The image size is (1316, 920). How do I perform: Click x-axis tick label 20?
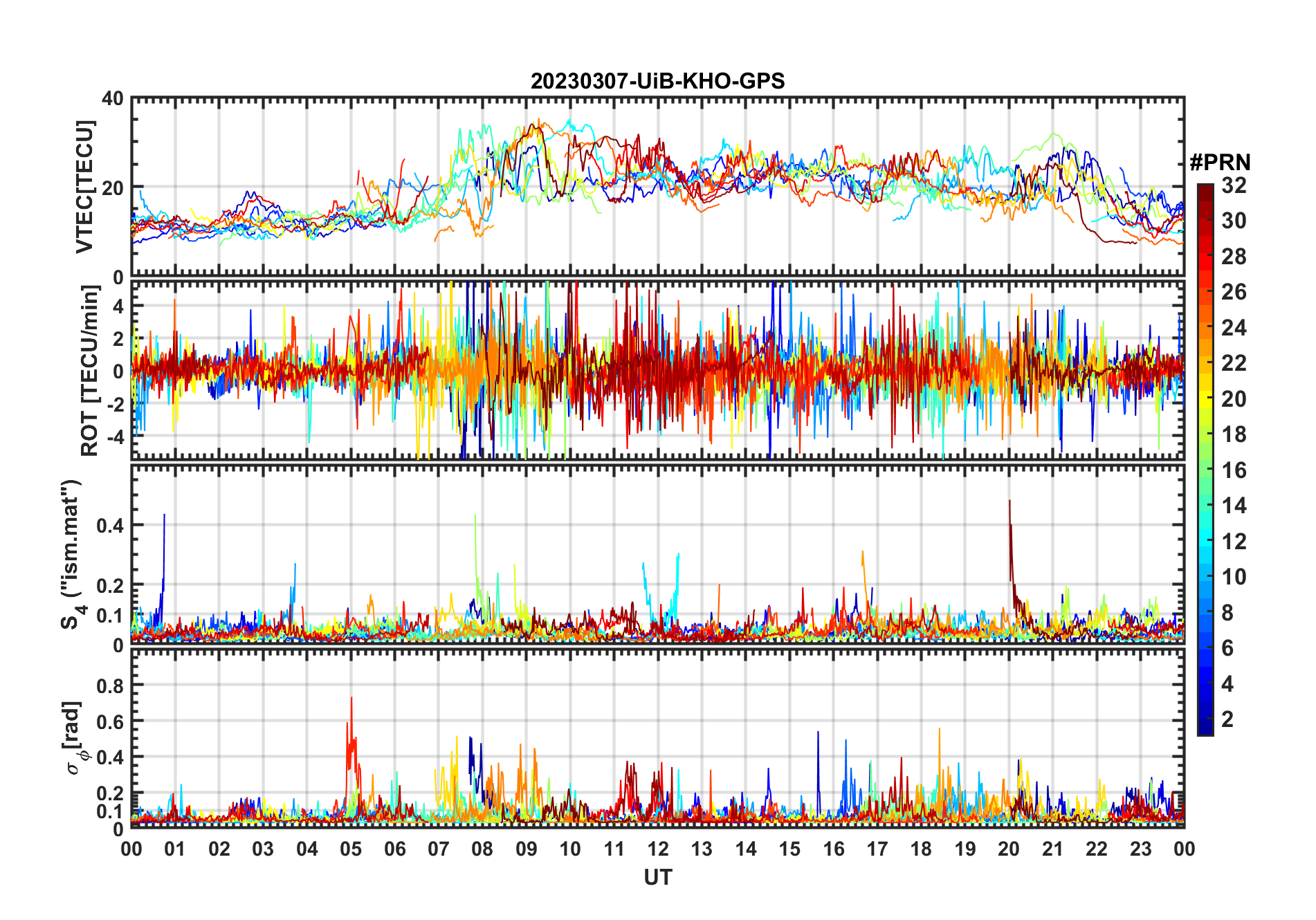pyautogui.click(x=1009, y=849)
